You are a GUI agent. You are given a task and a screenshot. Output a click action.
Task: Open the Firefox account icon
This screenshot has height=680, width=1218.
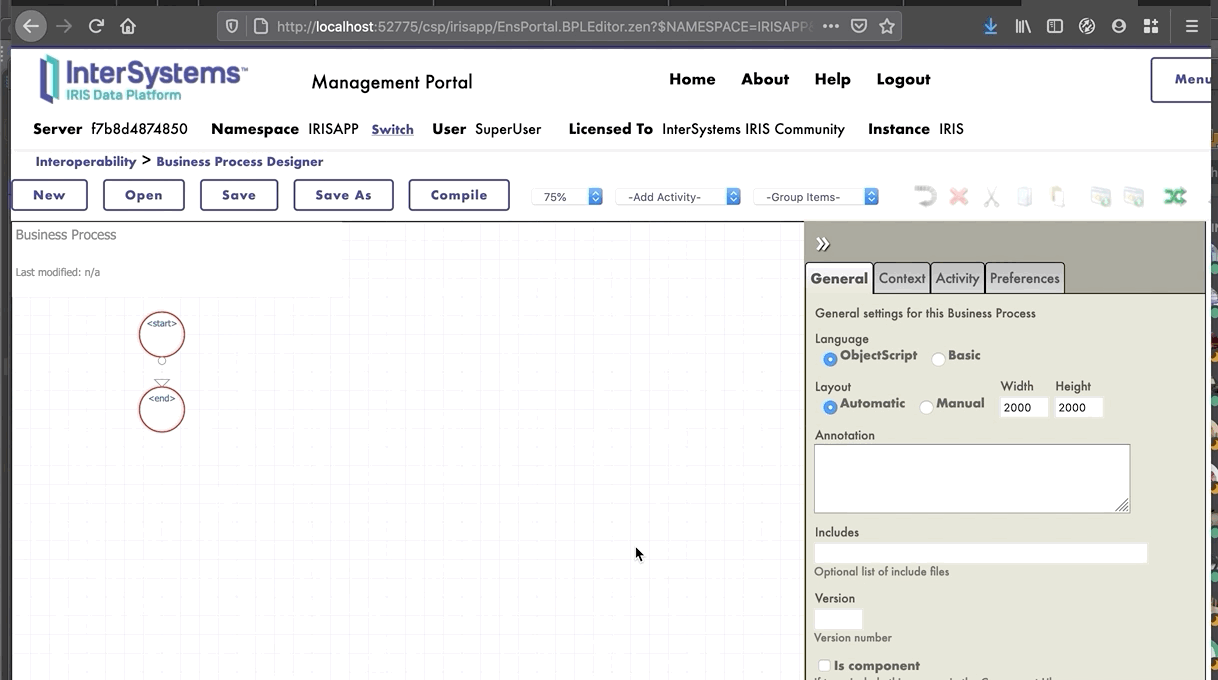point(1119,27)
